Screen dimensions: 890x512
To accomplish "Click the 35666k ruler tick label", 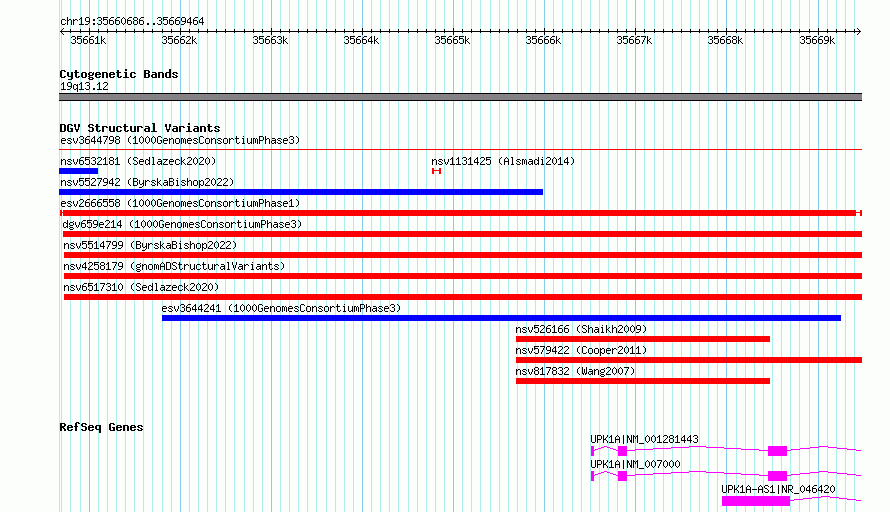I will point(543,40).
